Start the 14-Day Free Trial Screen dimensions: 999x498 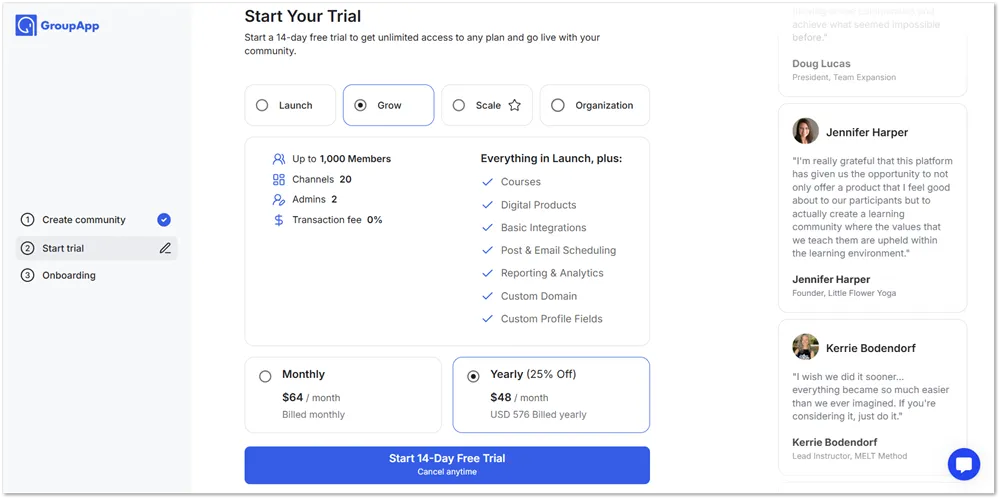447,465
